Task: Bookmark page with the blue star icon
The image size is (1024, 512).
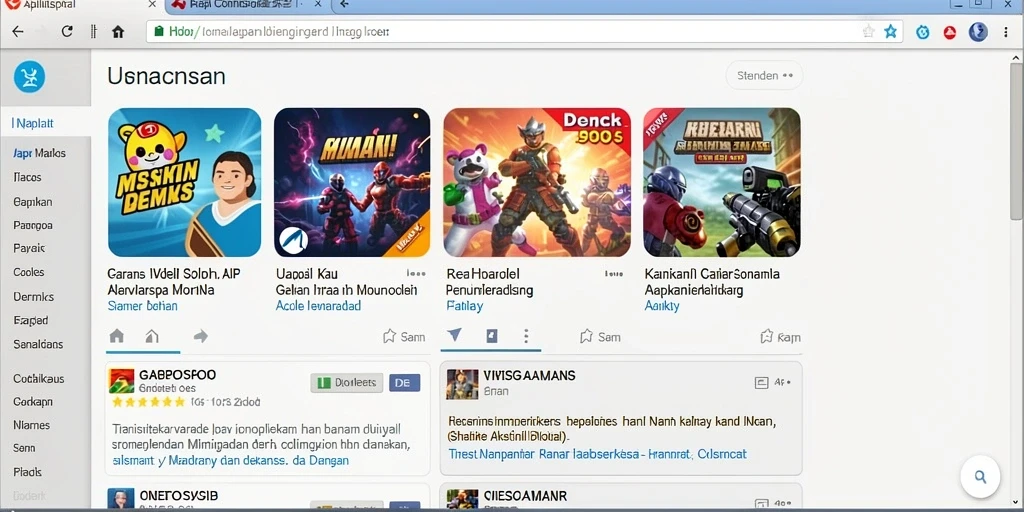Action: coord(890,31)
